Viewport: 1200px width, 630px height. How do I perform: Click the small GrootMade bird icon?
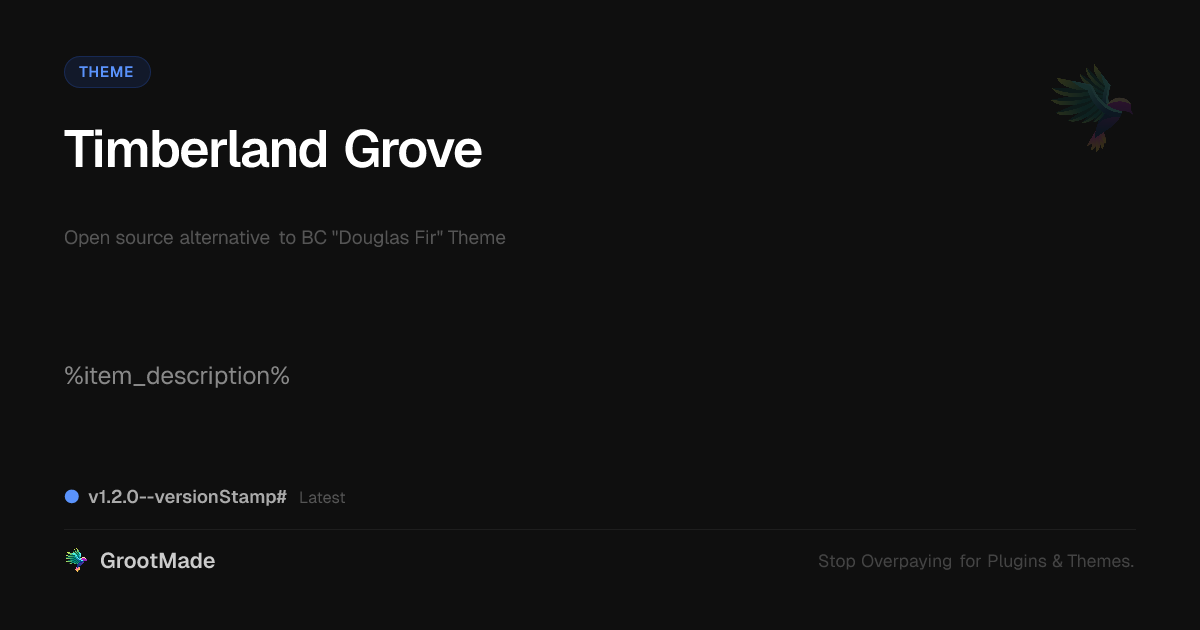[x=76, y=561]
